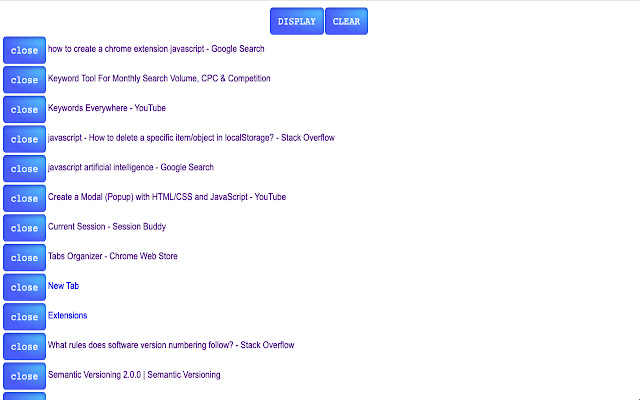Open the Create a Modal (Popup) YouTube link
Viewport: 640px width, 400px height.
pos(167,197)
